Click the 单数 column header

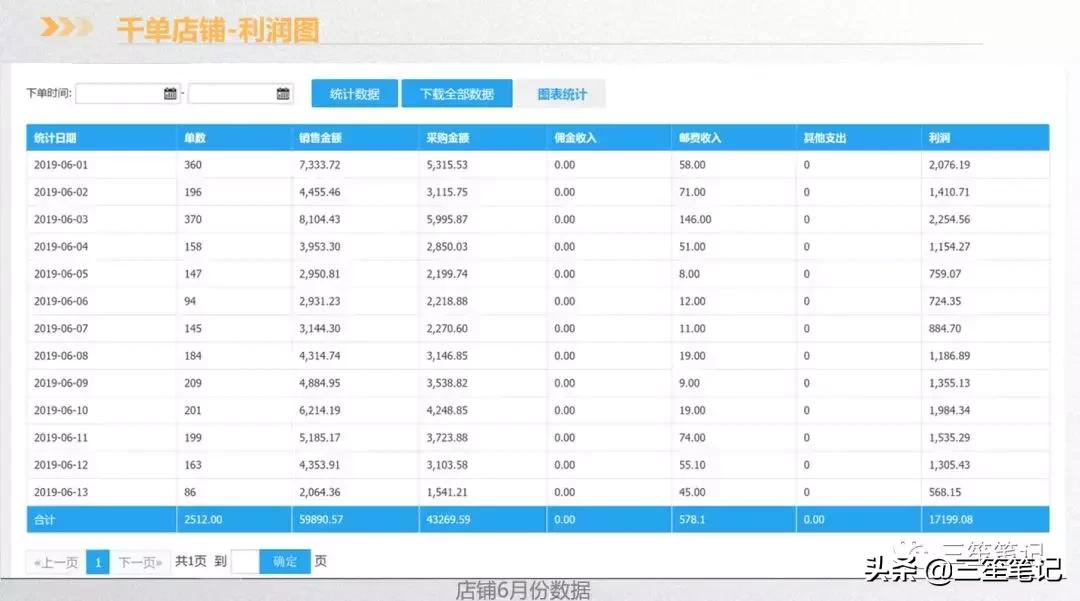tap(195, 137)
